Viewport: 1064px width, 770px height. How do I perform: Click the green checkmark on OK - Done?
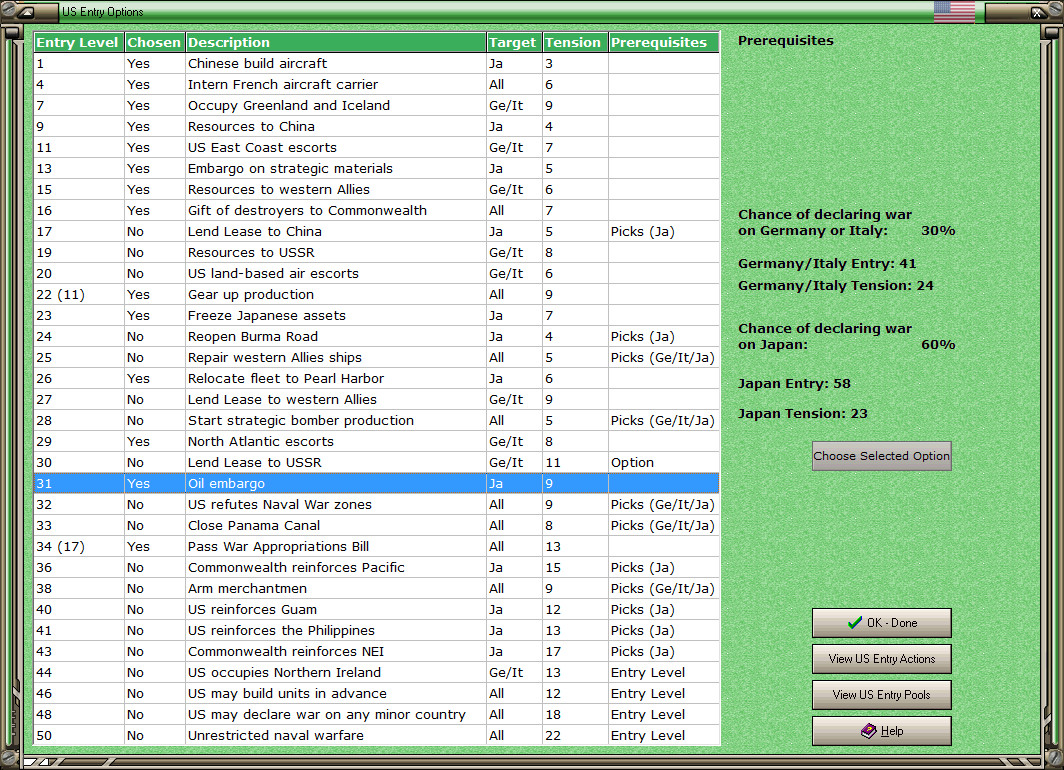click(x=855, y=623)
